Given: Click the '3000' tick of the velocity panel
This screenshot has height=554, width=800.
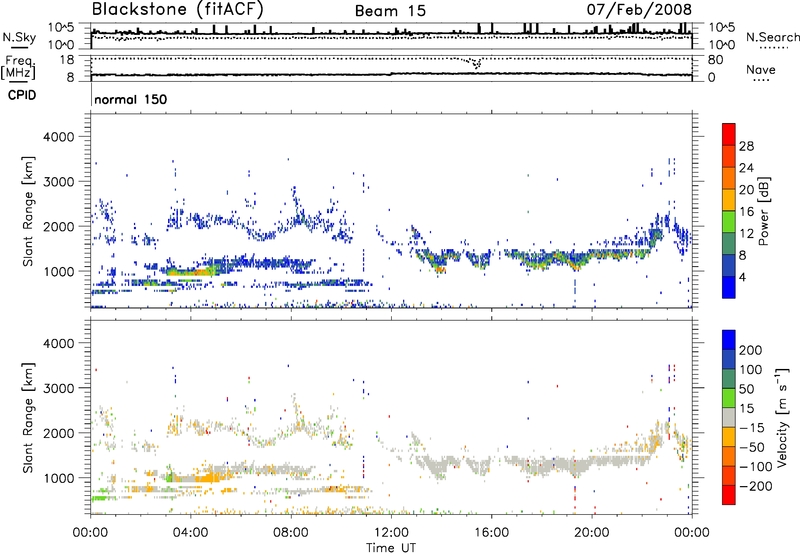Looking at the screenshot, I should [x=58, y=388].
